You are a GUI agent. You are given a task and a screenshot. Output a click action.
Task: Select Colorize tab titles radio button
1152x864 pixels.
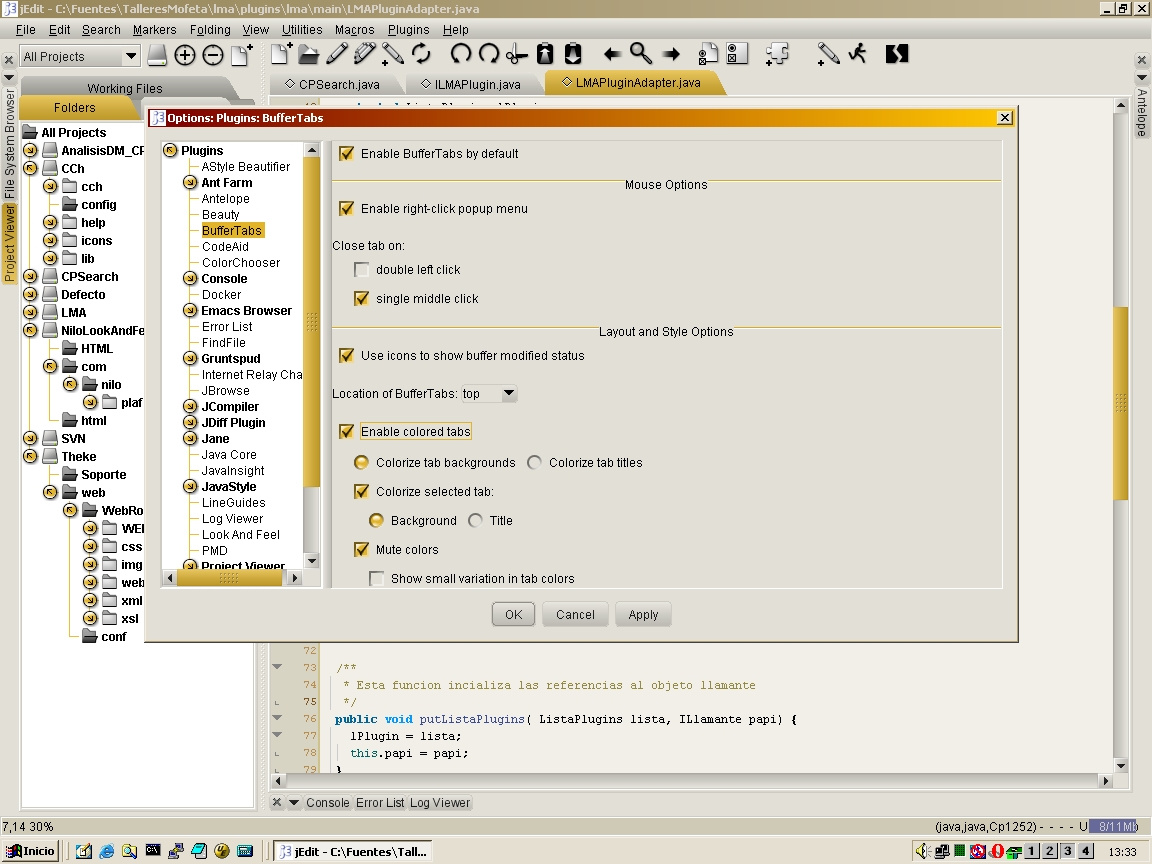click(x=535, y=463)
